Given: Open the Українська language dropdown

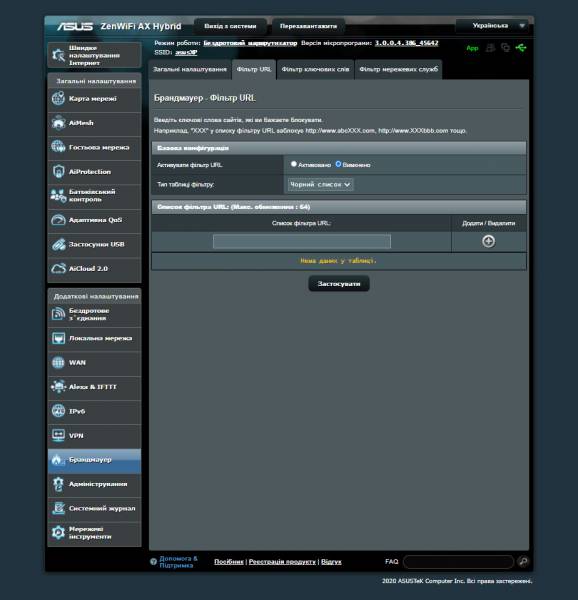Looking at the screenshot, I should click(x=494, y=26).
